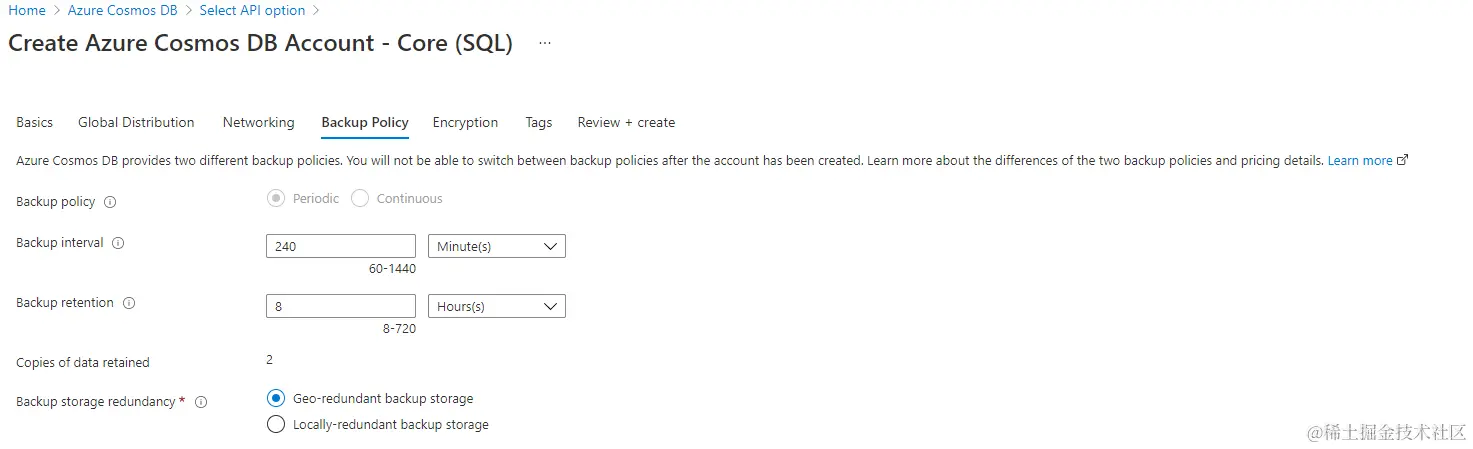Viewport: 1473px width, 449px height.
Task: Open the Learn more link
Action: 1360,160
